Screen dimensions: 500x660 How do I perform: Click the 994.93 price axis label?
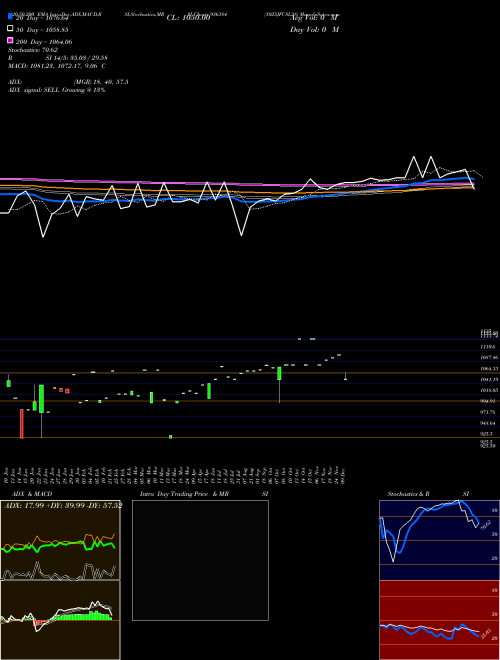pyautogui.click(x=489, y=401)
